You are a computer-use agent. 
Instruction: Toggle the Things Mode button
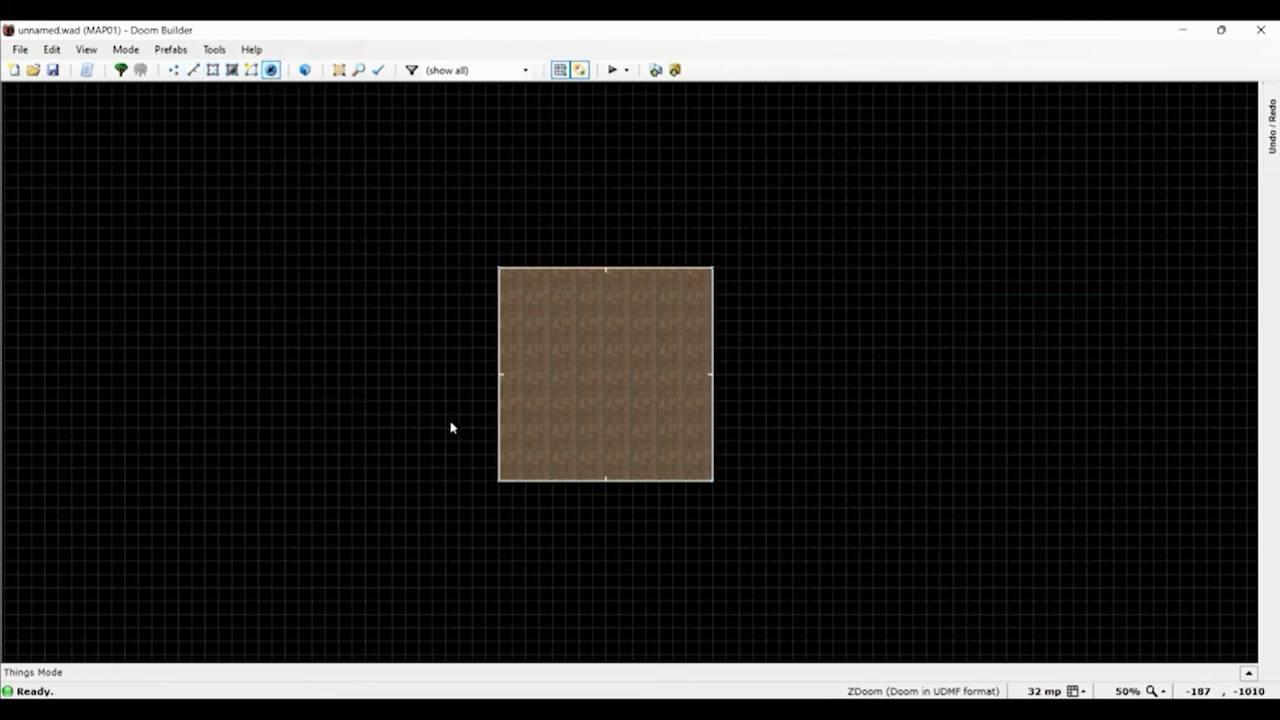tap(271, 70)
